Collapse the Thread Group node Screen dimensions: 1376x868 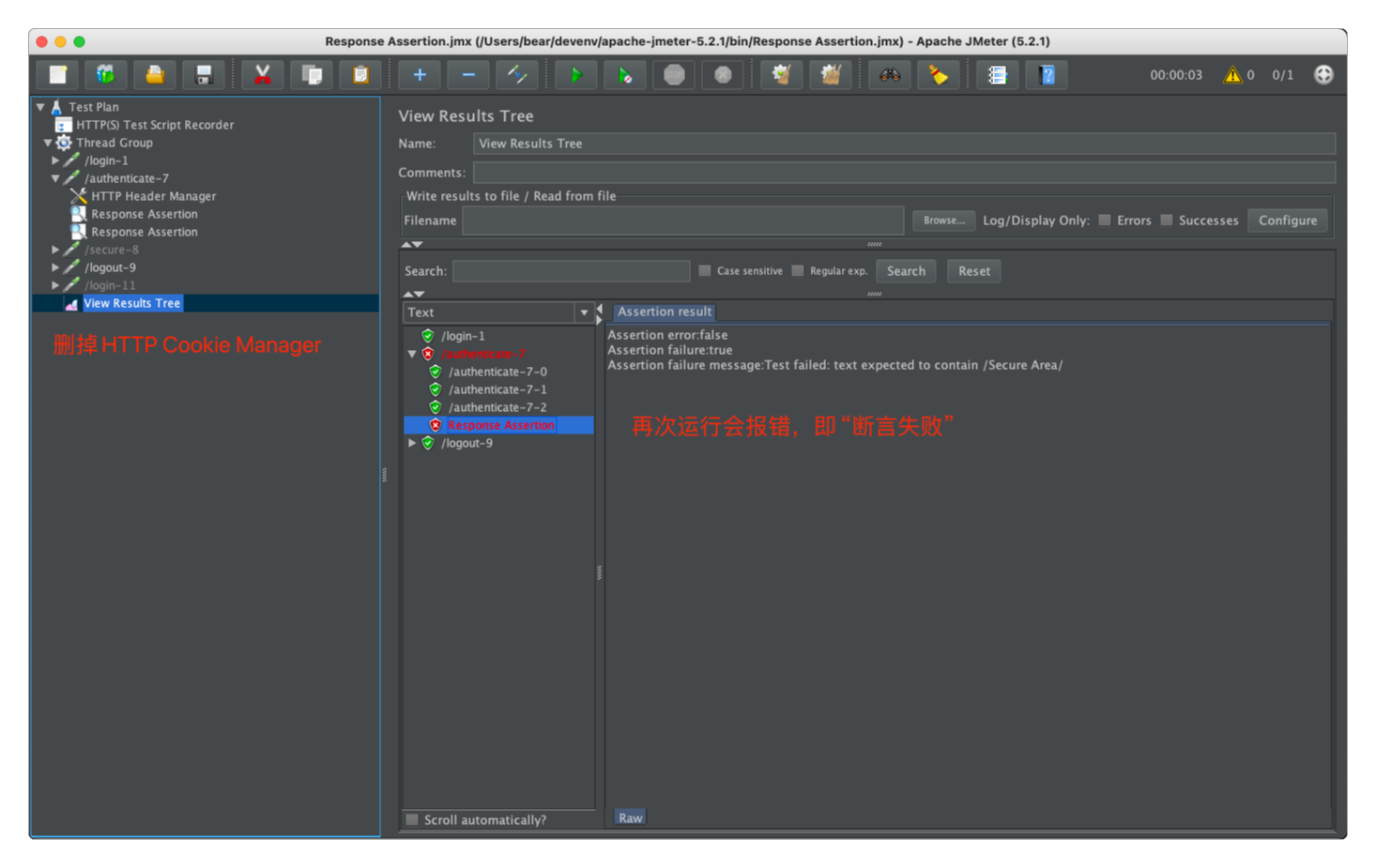coord(47,143)
